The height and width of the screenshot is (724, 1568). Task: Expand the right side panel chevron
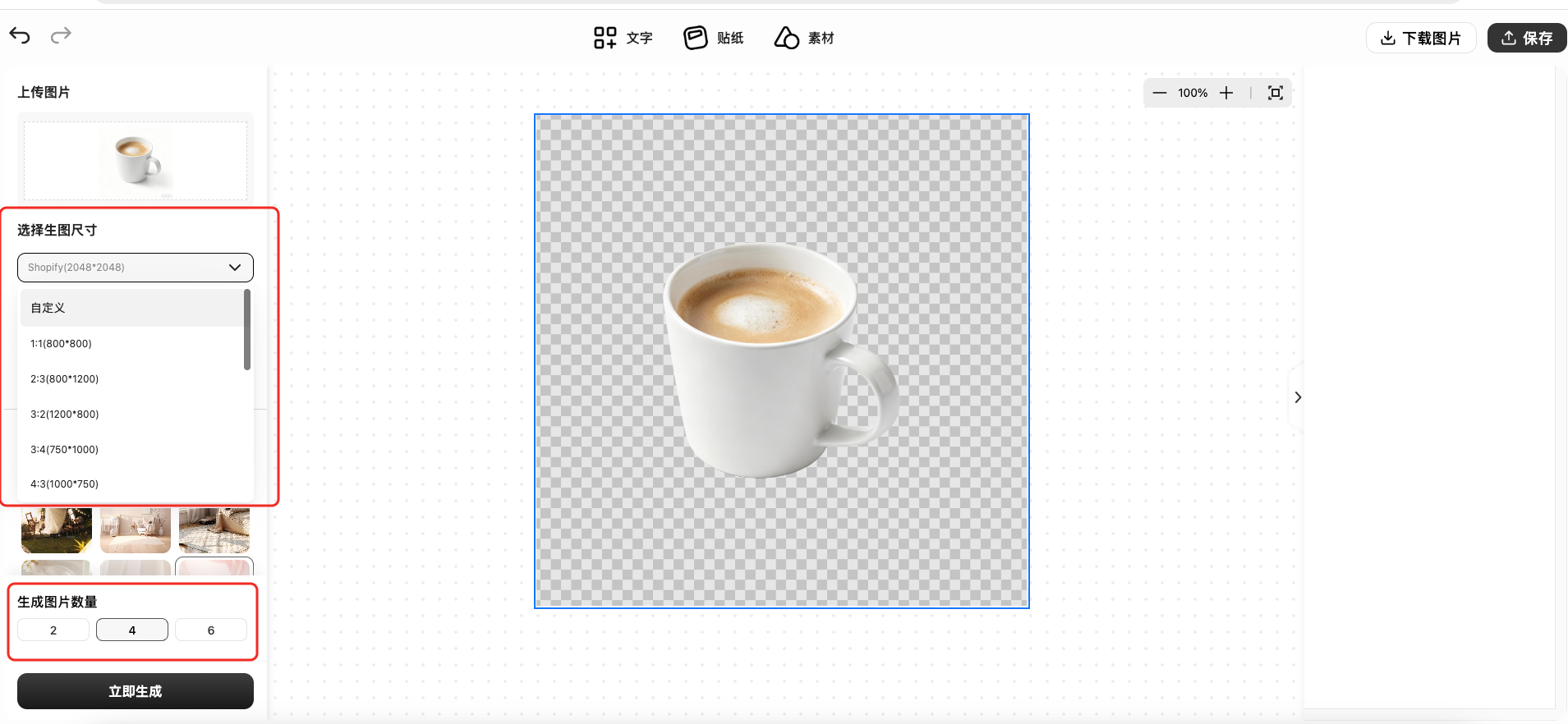[1298, 397]
